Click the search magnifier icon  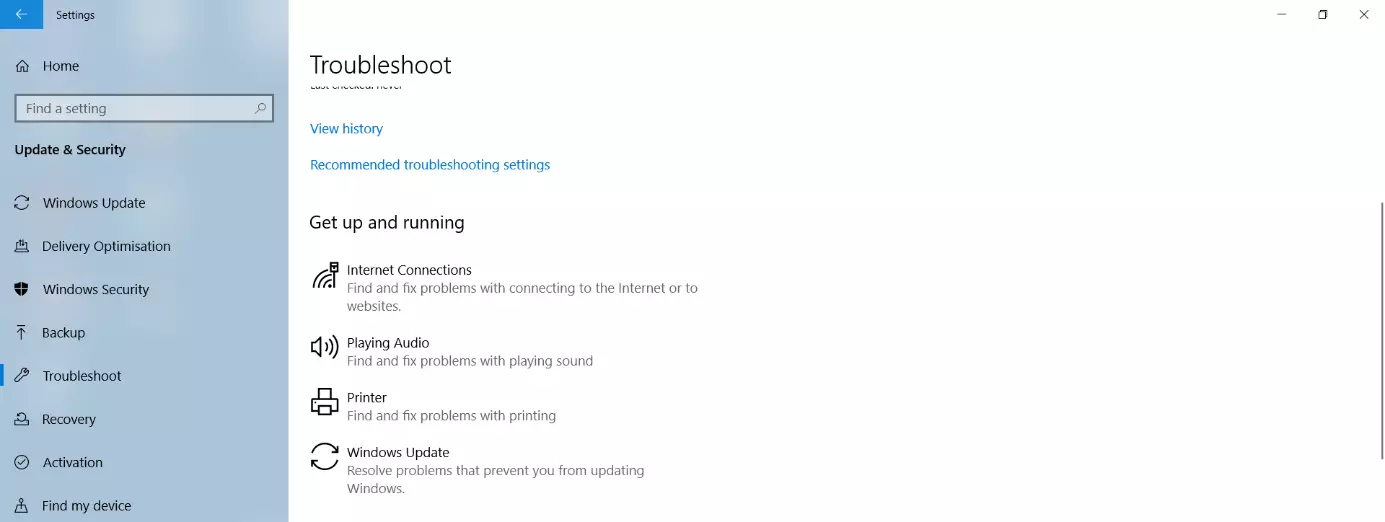tap(260, 108)
